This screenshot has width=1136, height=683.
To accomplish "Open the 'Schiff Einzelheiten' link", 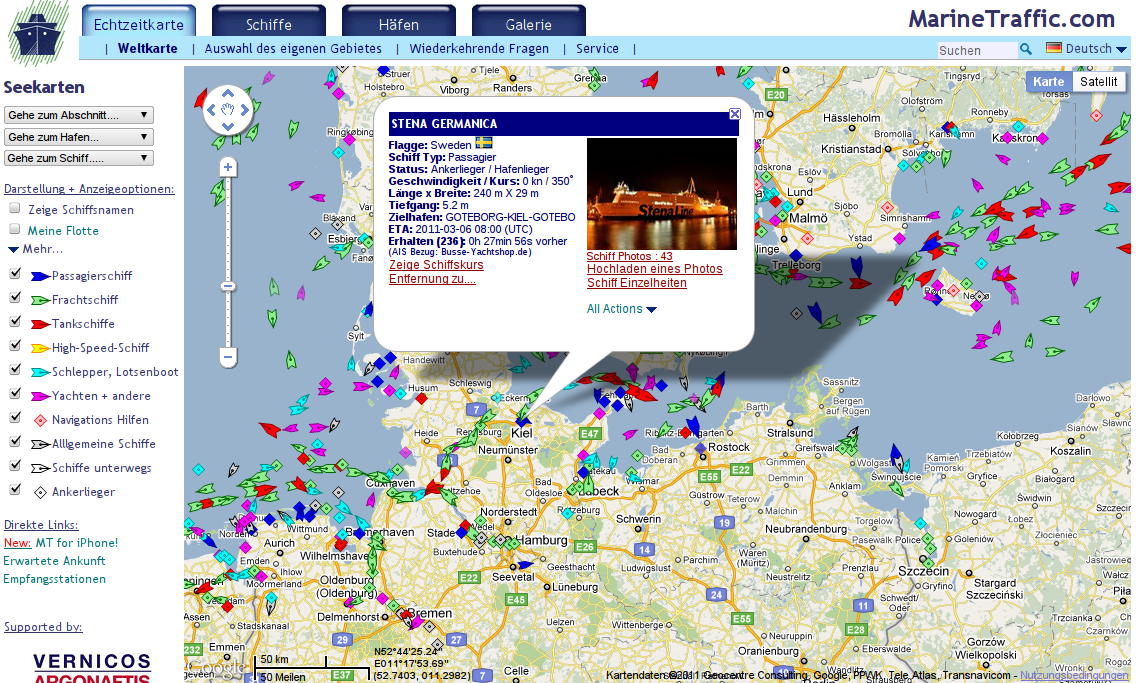I will (x=637, y=283).
